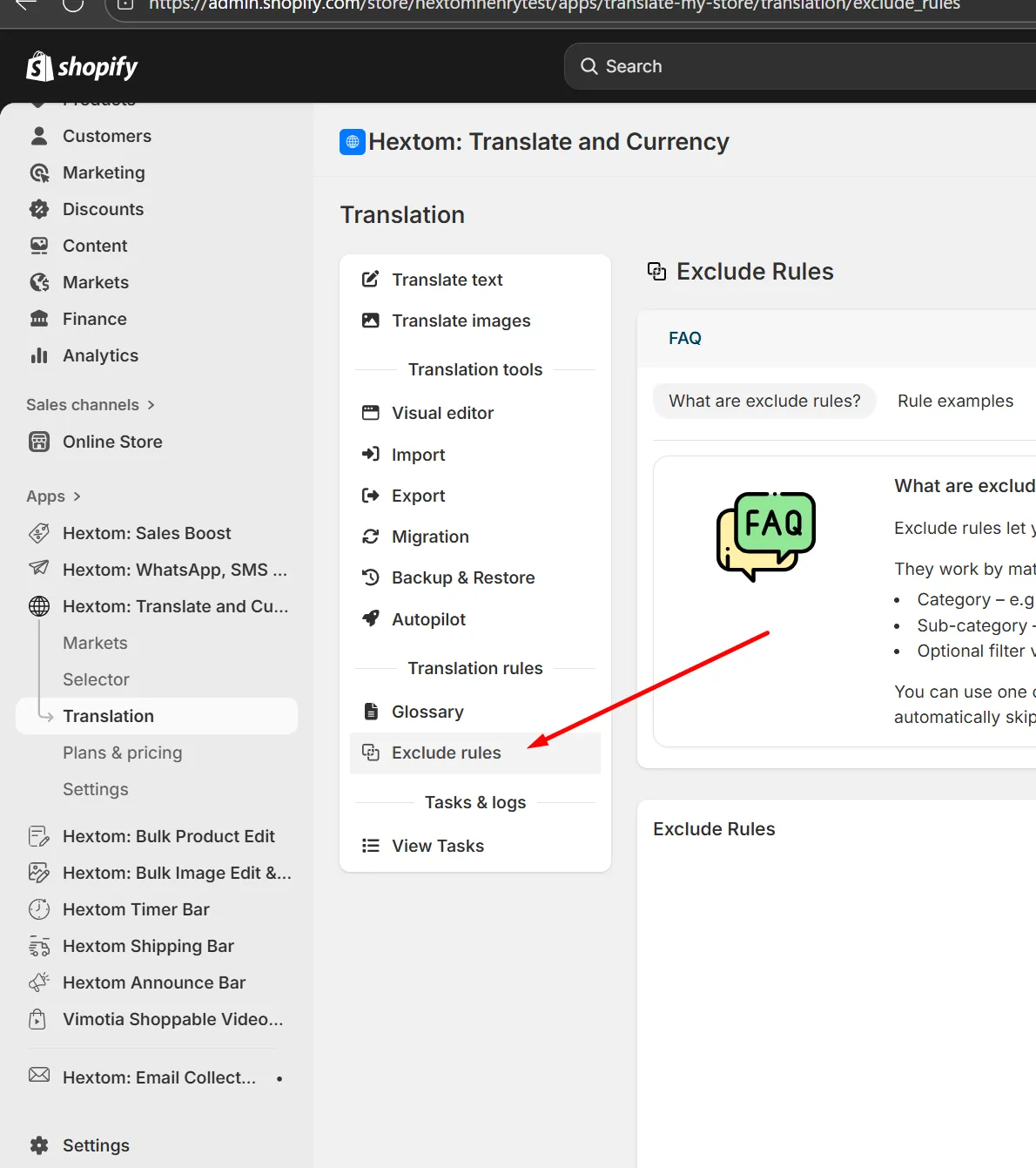This screenshot has width=1036, height=1168.
Task: Click the Migration sync icon
Action: [371, 537]
